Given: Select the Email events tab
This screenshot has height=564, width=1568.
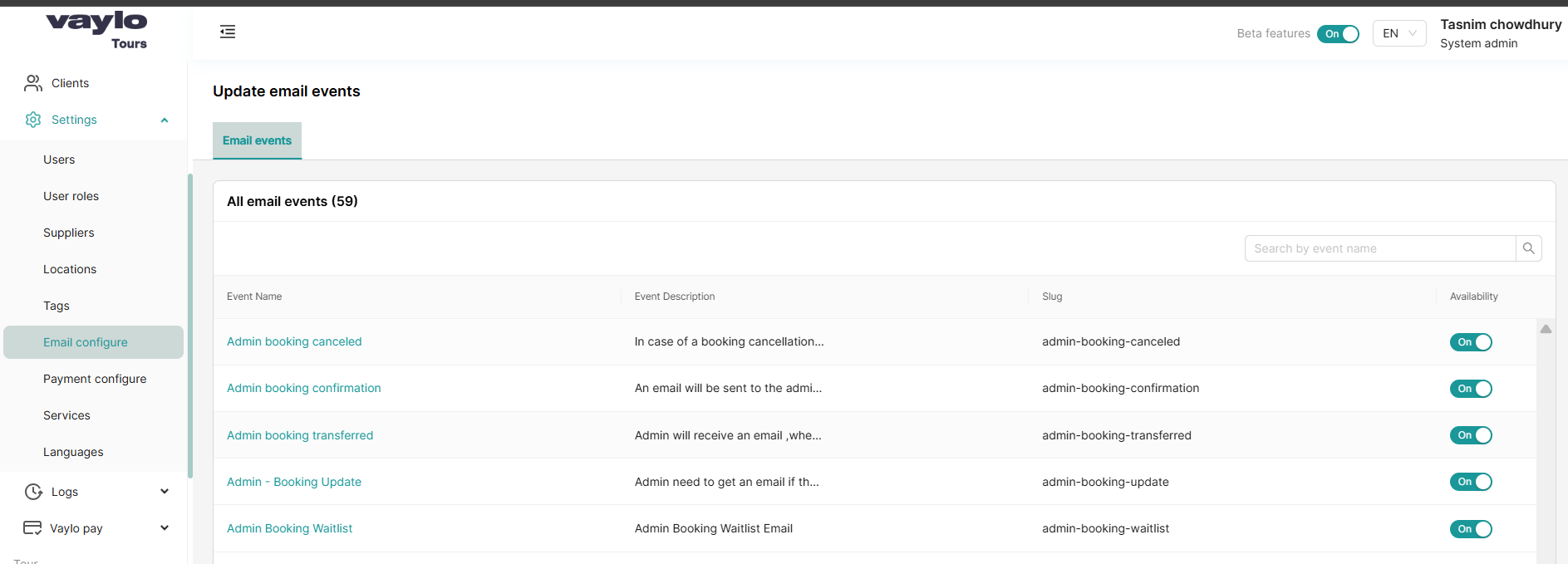Looking at the screenshot, I should pyautogui.click(x=257, y=140).
